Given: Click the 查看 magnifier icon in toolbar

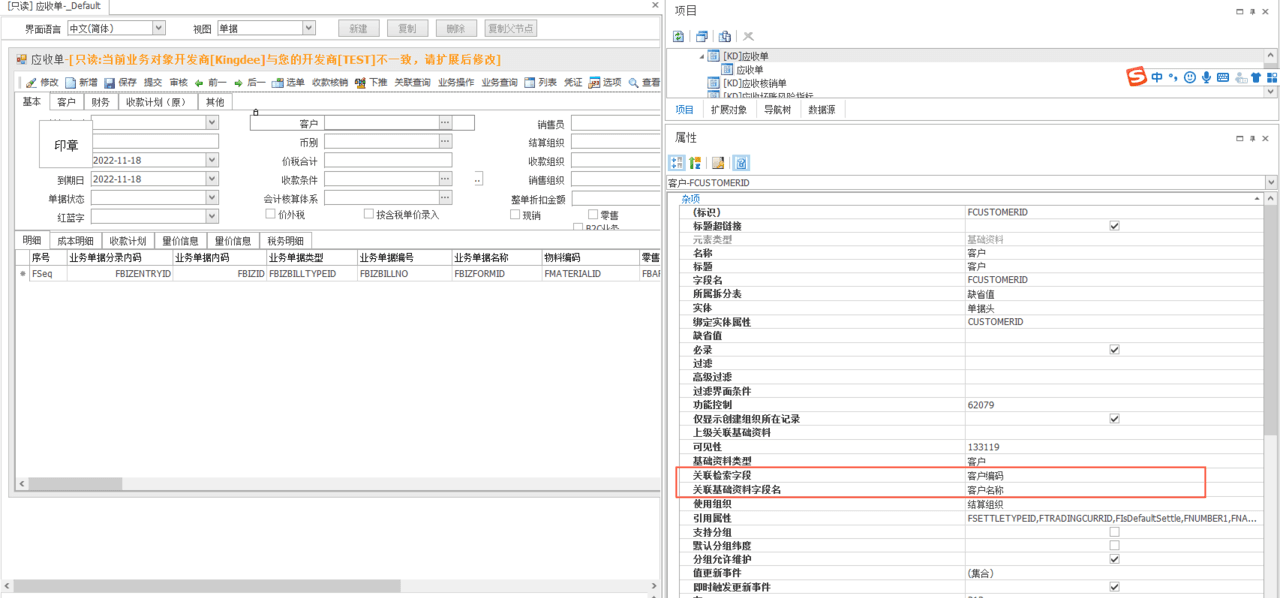Looking at the screenshot, I should (633, 82).
